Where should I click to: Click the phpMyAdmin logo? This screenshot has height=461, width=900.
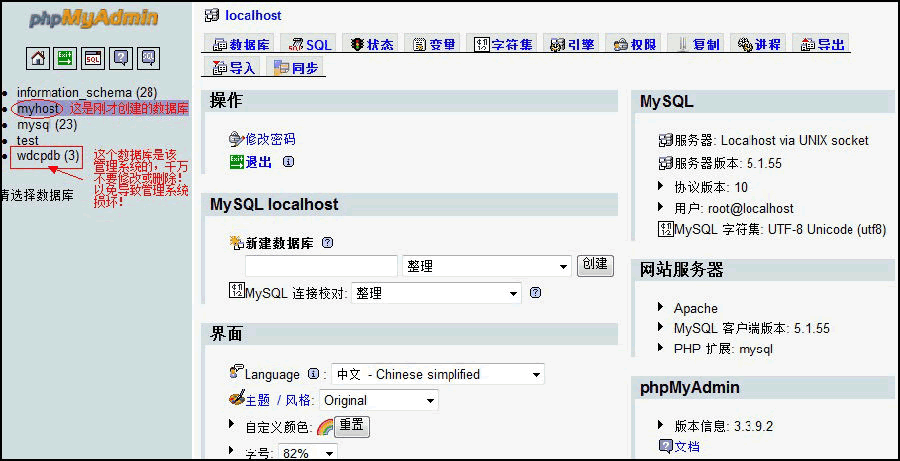click(94, 18)
